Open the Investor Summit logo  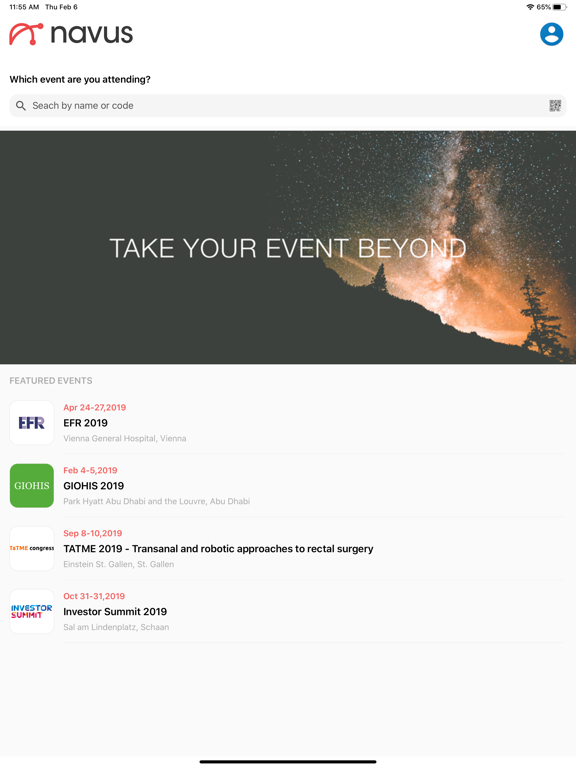pyautogui.click(x=32, y=611)
